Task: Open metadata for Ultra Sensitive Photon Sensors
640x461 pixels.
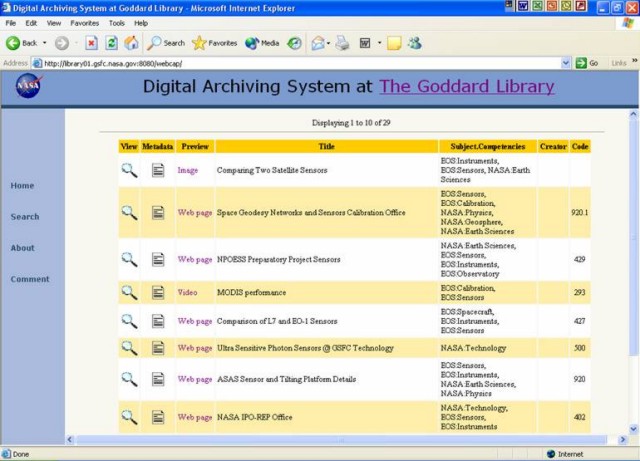Action: point(158,348)
